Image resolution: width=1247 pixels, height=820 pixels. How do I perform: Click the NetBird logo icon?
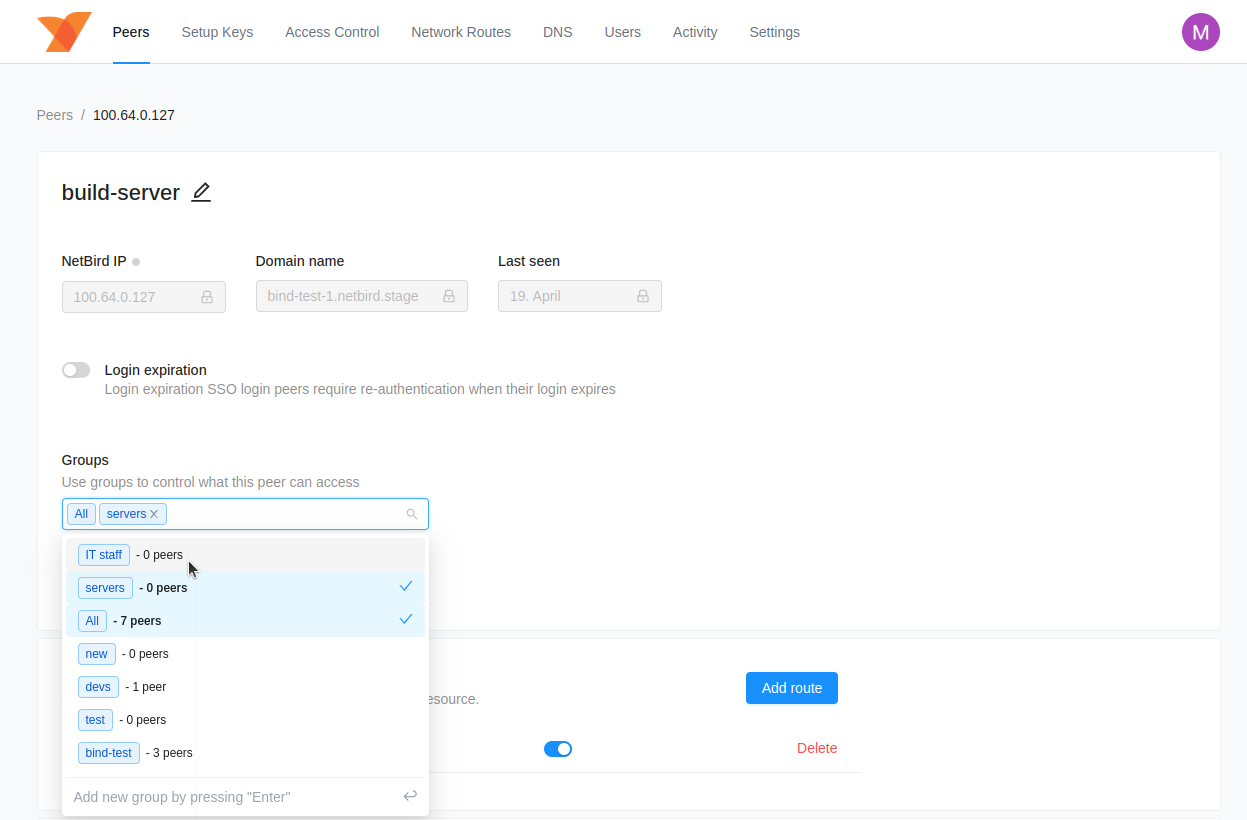64,32
